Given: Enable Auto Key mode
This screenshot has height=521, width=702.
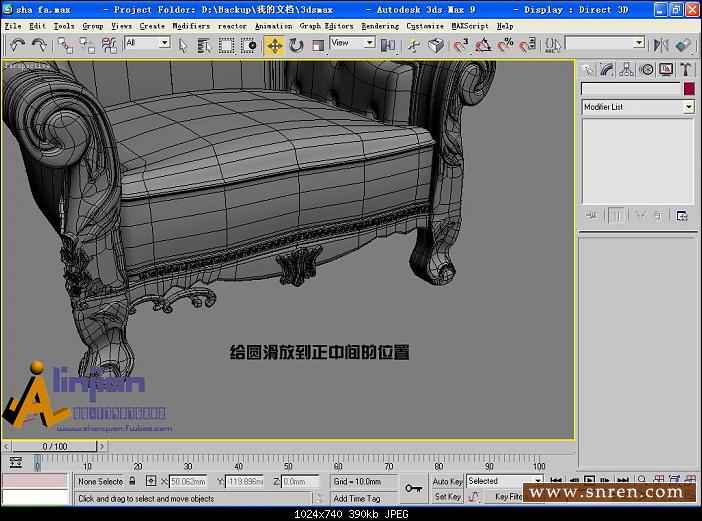Looking at the screenshot, I should point(447,482).
